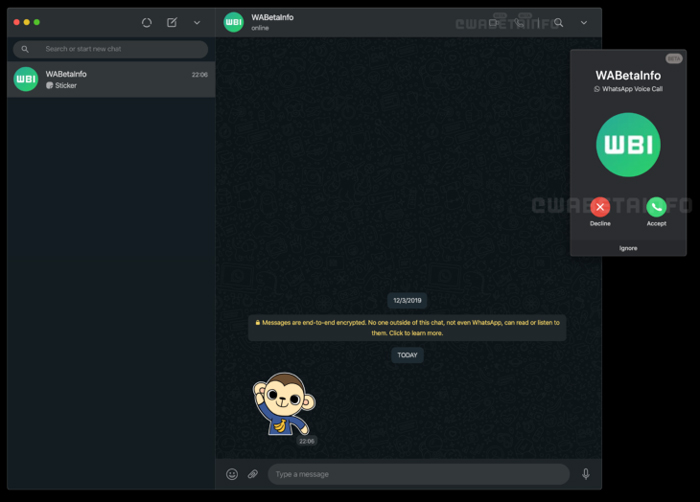Click the 12/3/2019 date label
Image resolution: width=700 pixels, height=502 pixels.
pos(407,301)
